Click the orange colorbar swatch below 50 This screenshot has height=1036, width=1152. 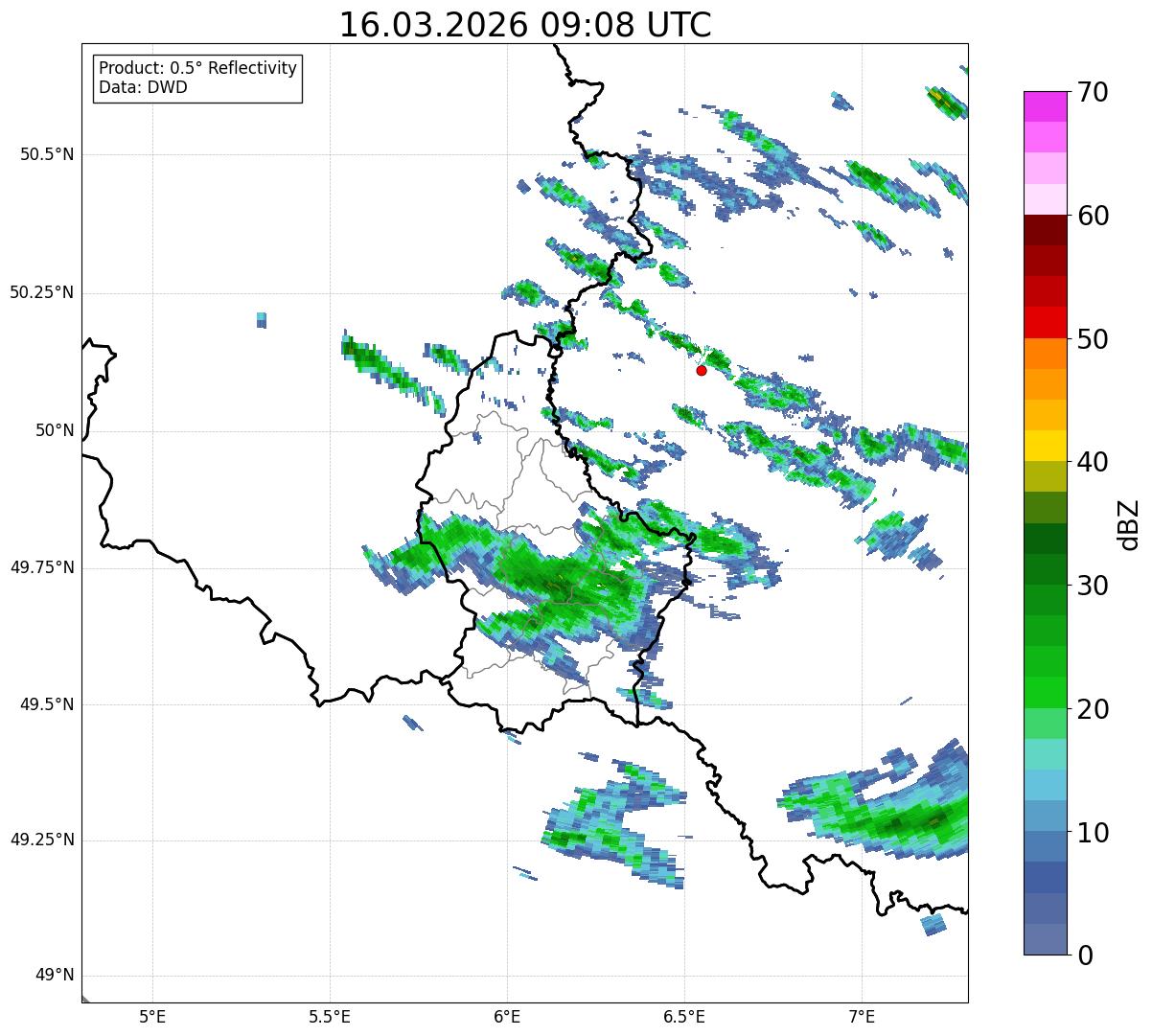pos(1045,354)
